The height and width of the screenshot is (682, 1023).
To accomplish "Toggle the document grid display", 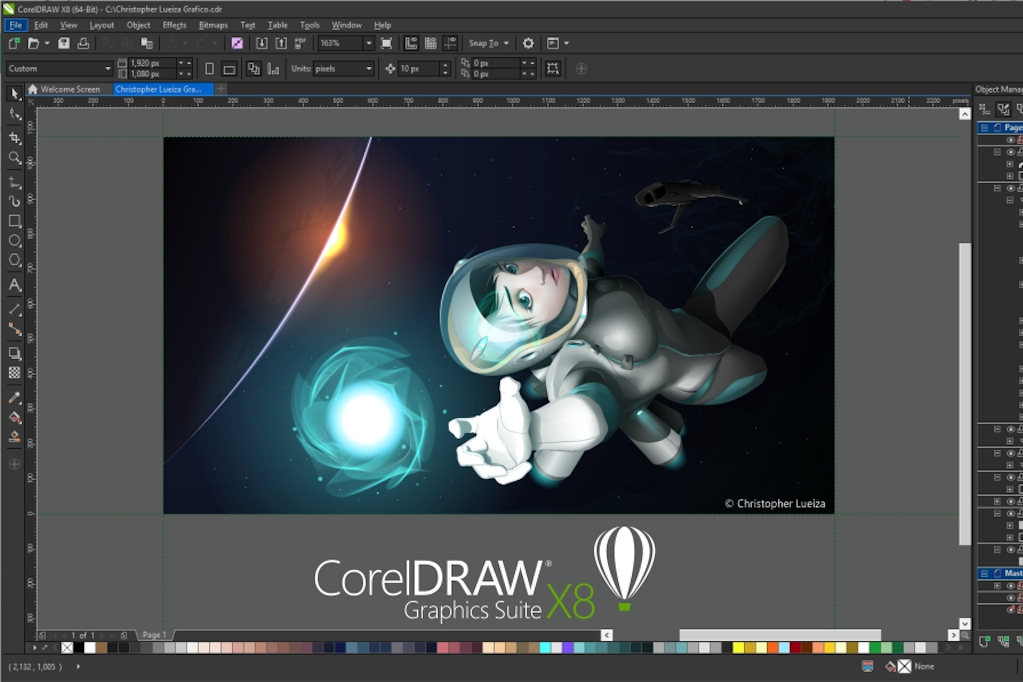I will (x=431, y=43).
